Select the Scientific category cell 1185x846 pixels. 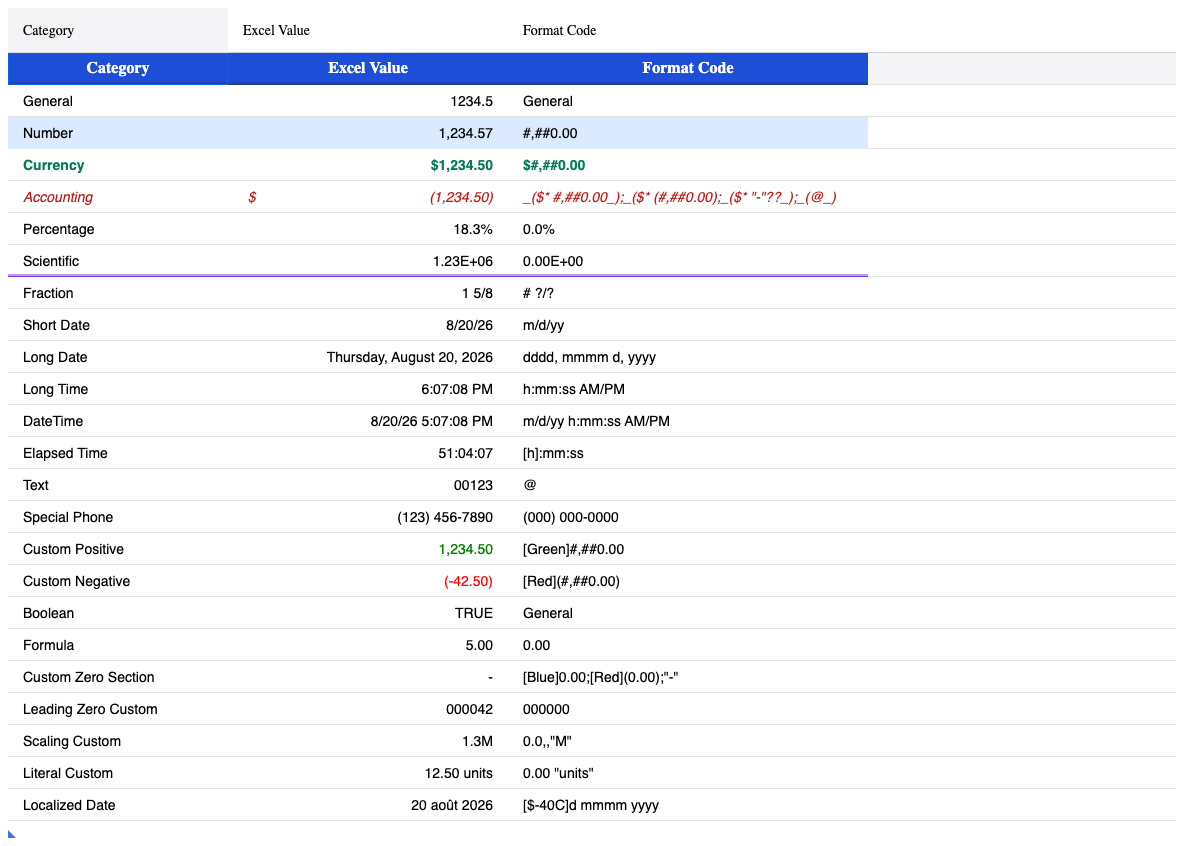click(x=117, y=261)
